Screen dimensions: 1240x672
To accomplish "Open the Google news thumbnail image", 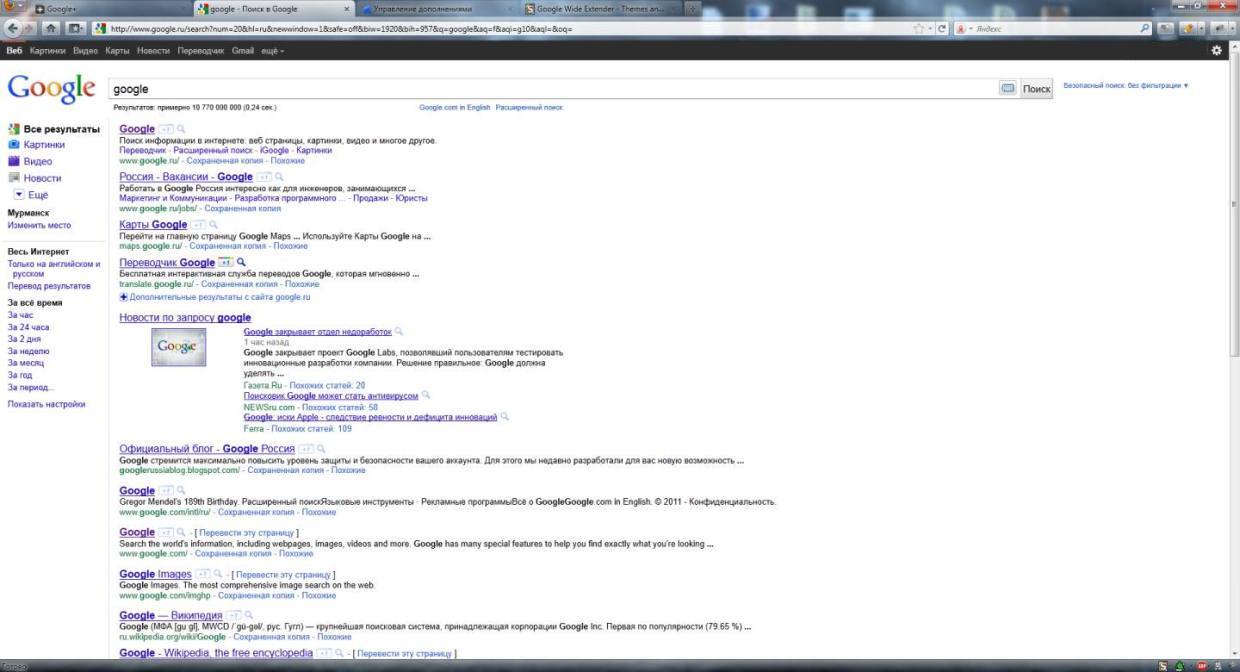I will click(x=179, y=347).
